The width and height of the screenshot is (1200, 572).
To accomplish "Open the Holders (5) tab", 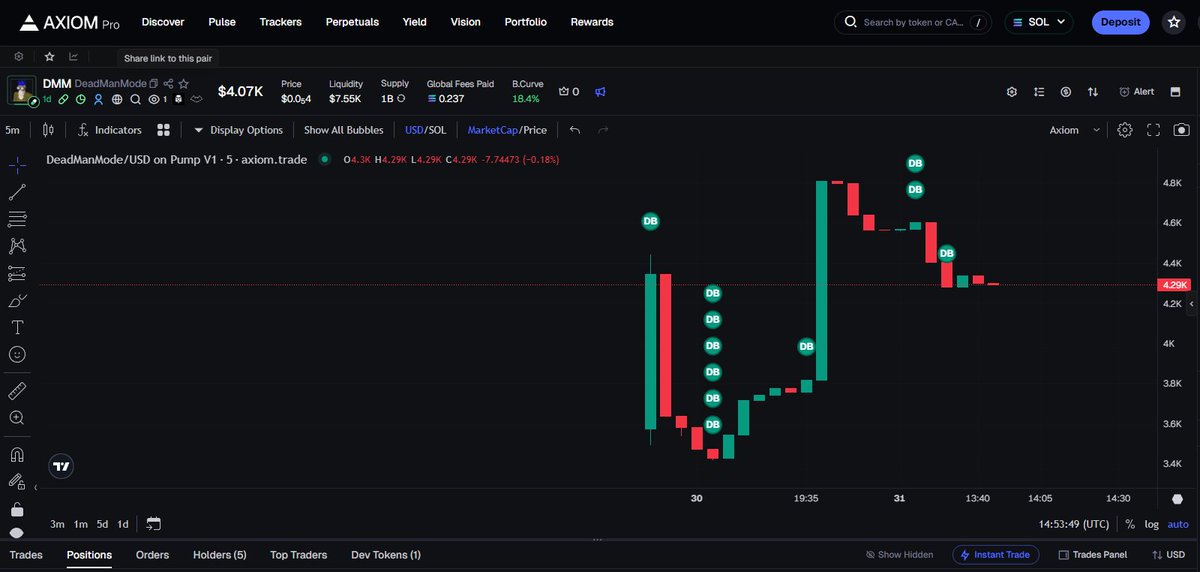I will point(219,554).
